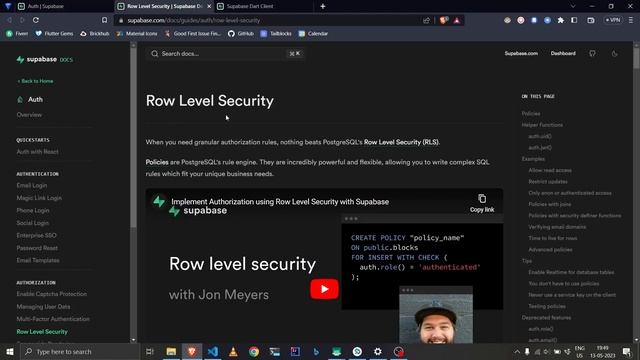The width and height of the screenshot is (640, 360).
Task: Open Supabase.com header link
Action: (x=521, y=53)
